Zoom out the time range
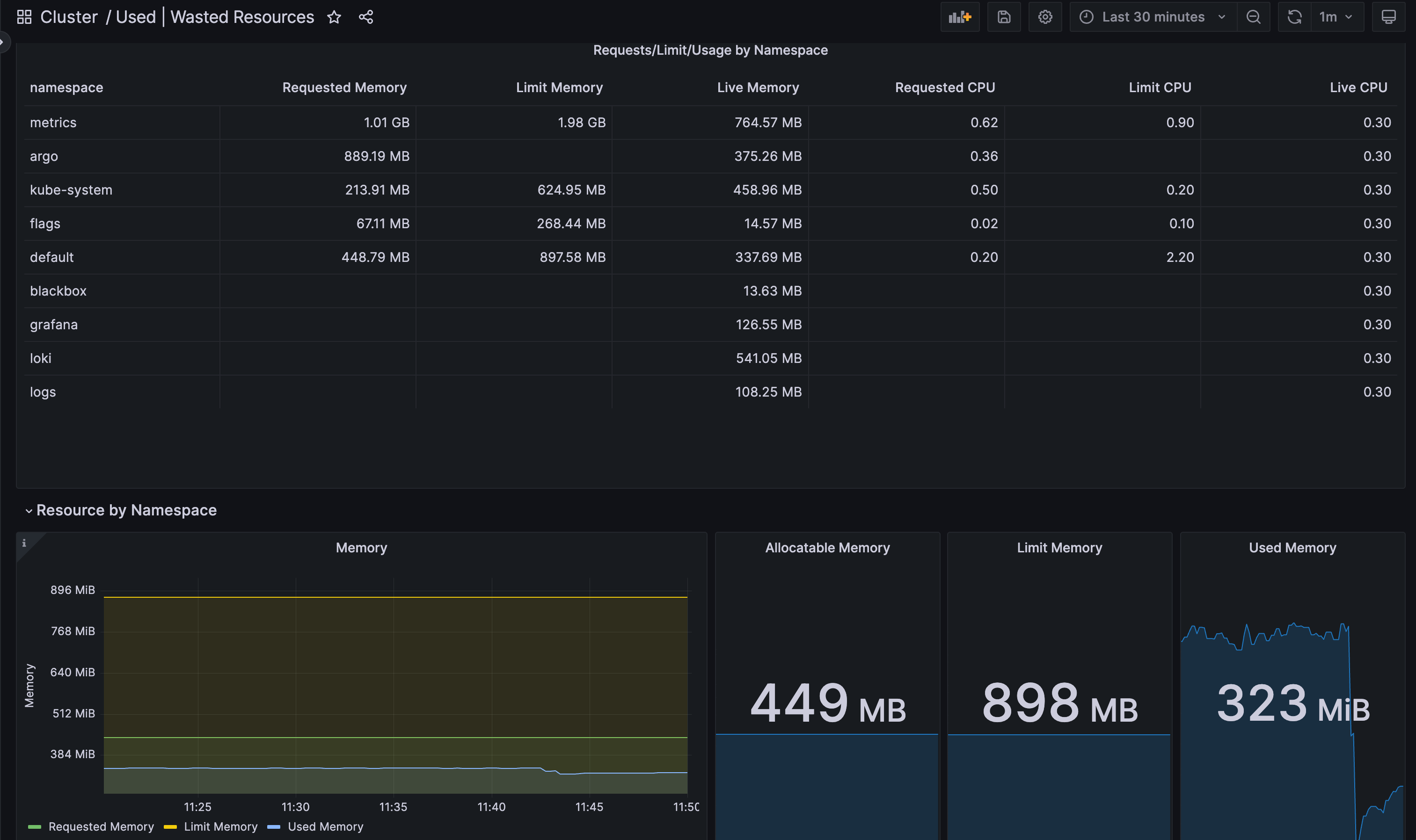 [1253, 17]
